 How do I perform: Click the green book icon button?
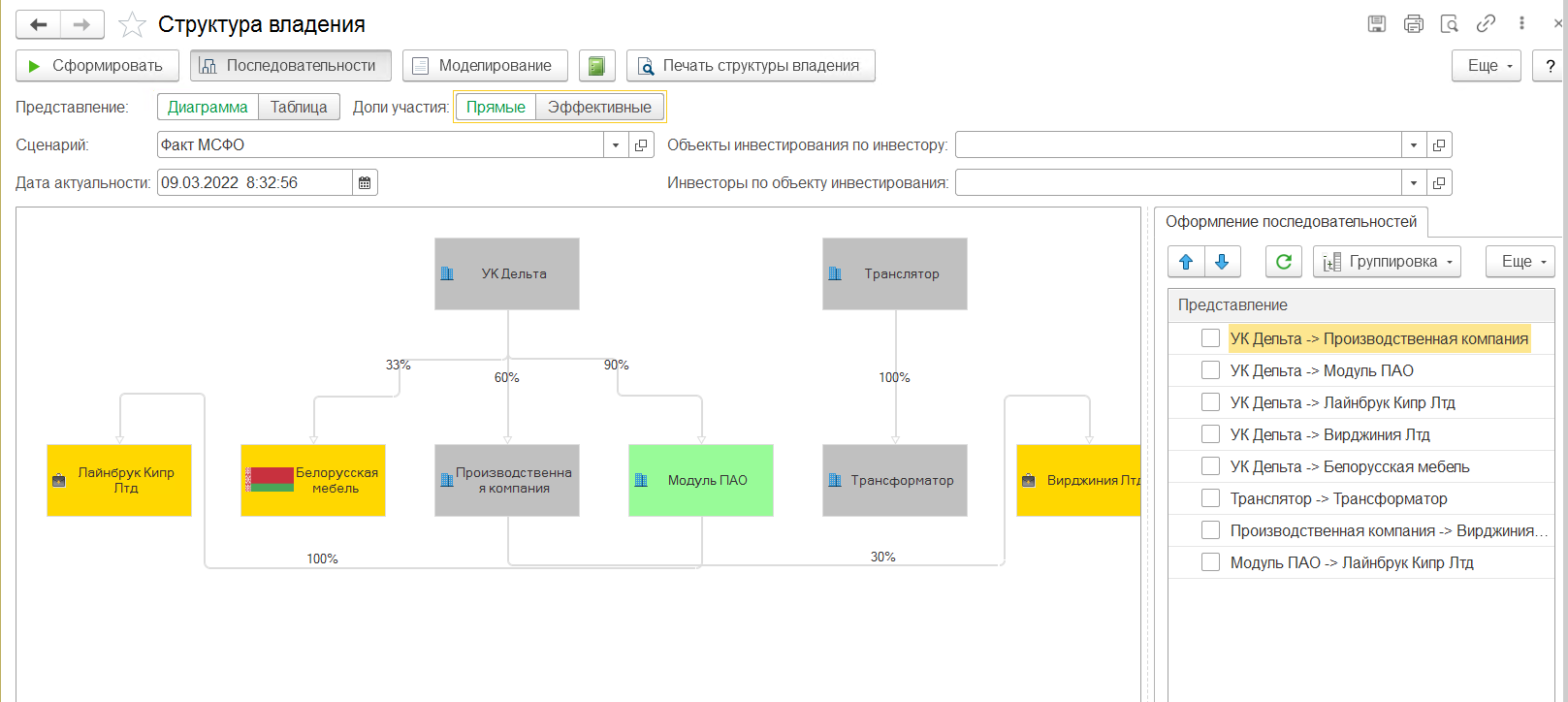[x=596, y=66]
